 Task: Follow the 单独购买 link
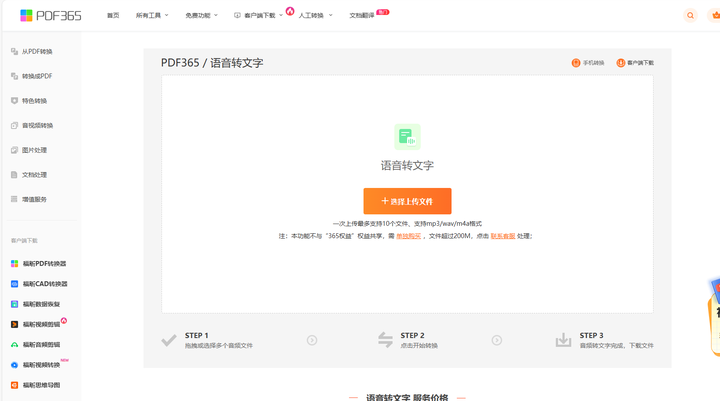point(409,236)
